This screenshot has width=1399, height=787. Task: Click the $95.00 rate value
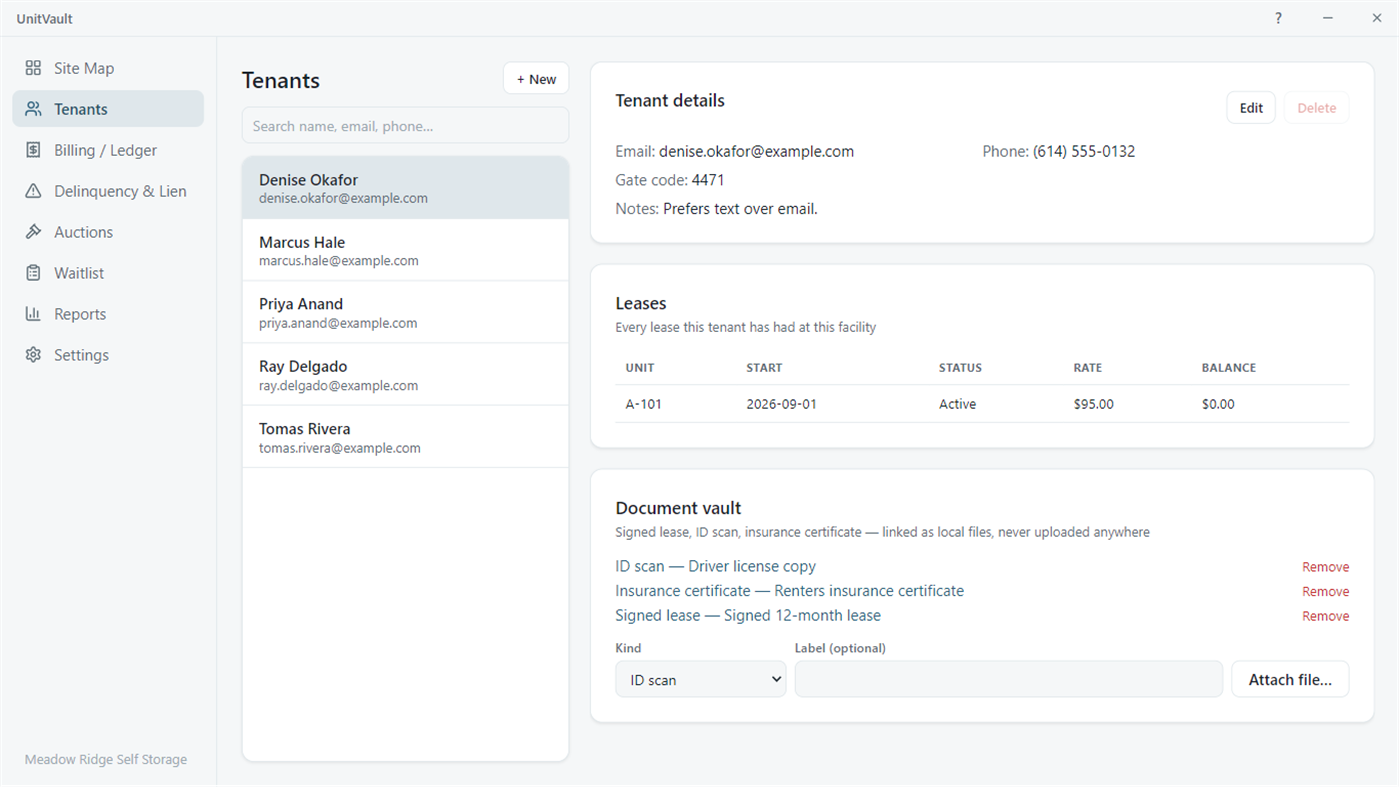click(x=1093, y=404)
